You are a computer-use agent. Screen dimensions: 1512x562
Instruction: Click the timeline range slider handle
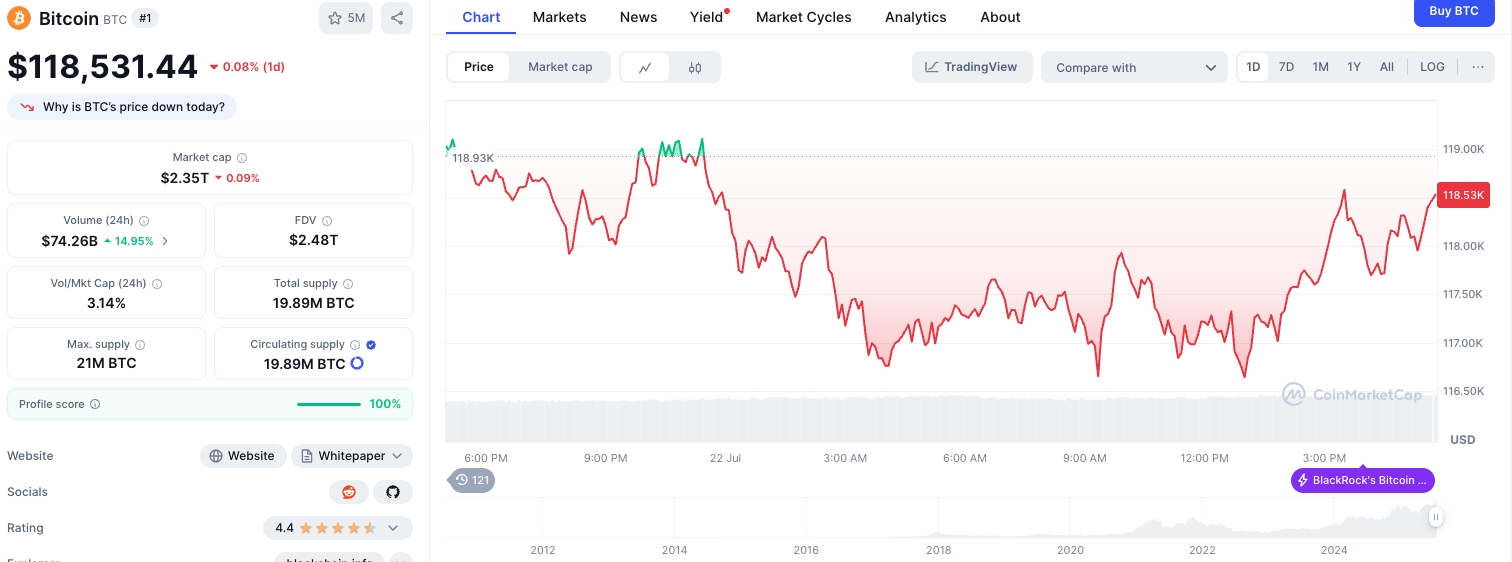pyautogui.click(x=1435, y=517)
